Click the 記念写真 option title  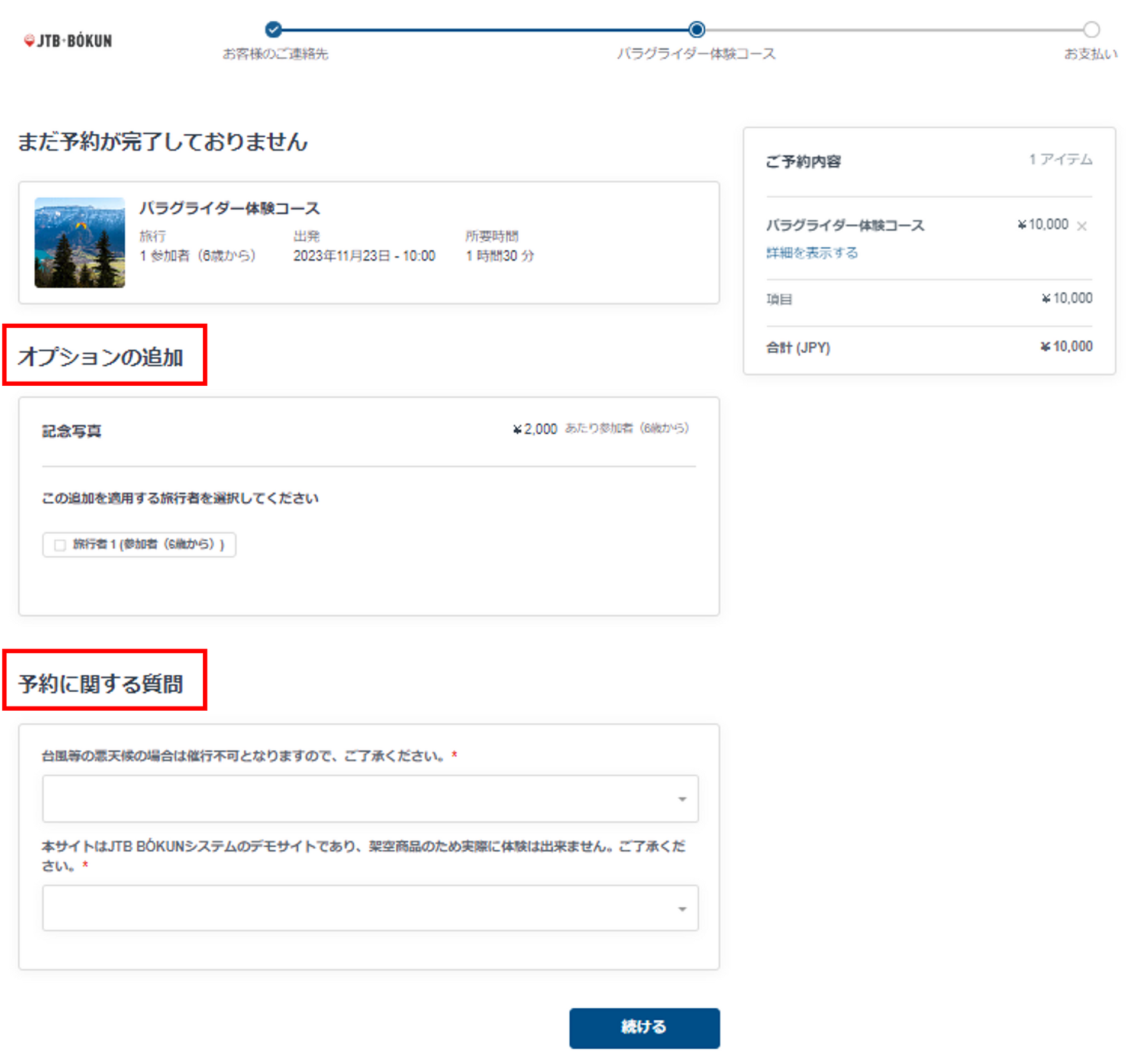coord(72,431)
